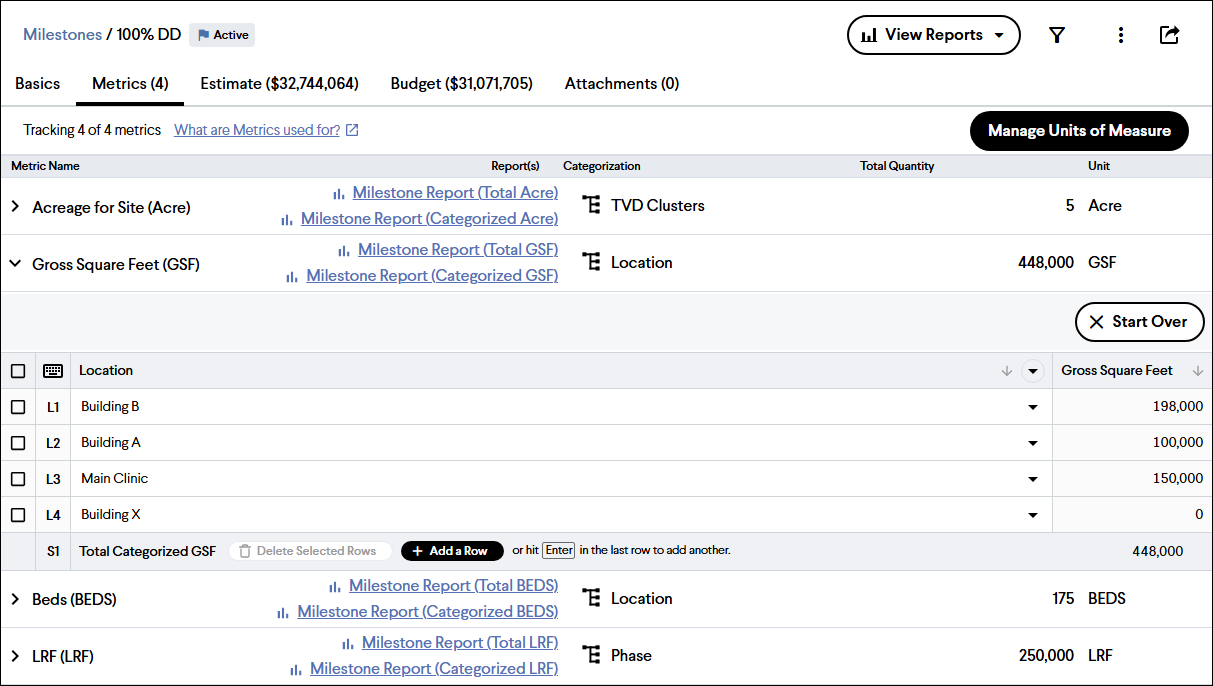This screenshot has height=686, width=1213.
Task: Click the Gross Square Feet cell for Building X
Action: coord(1131,515)
